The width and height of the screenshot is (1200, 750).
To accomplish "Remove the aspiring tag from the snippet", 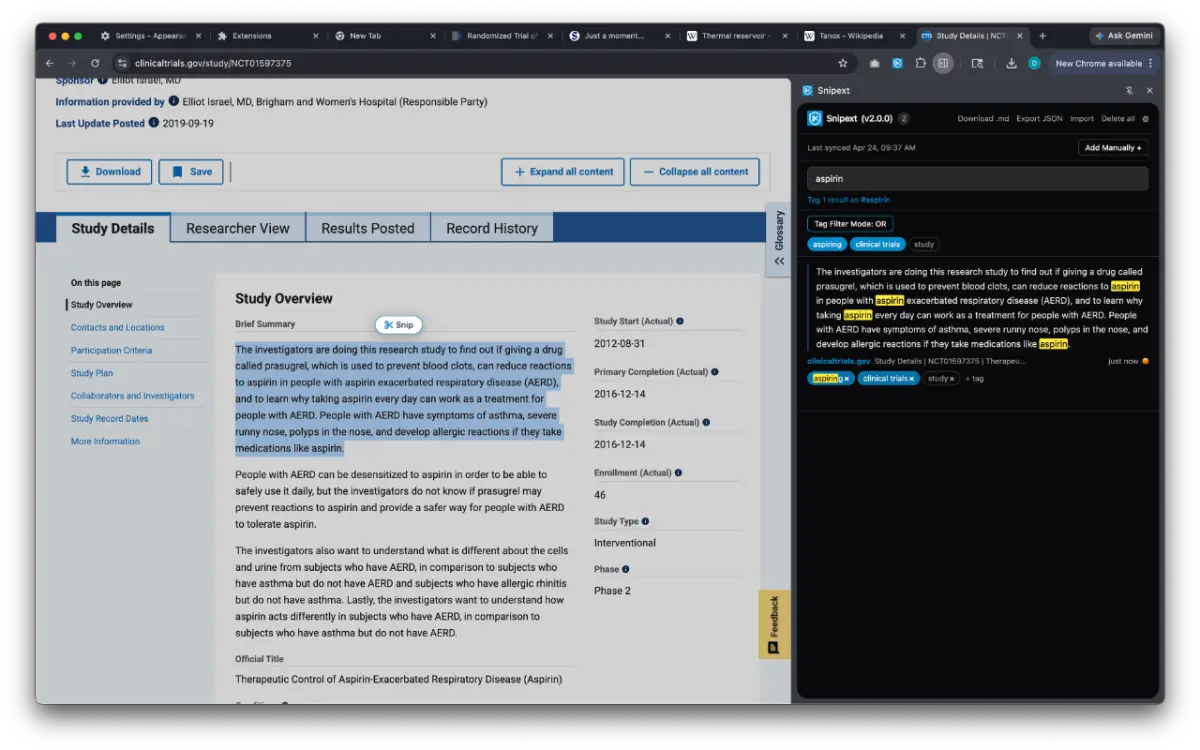I will (846, 379).
